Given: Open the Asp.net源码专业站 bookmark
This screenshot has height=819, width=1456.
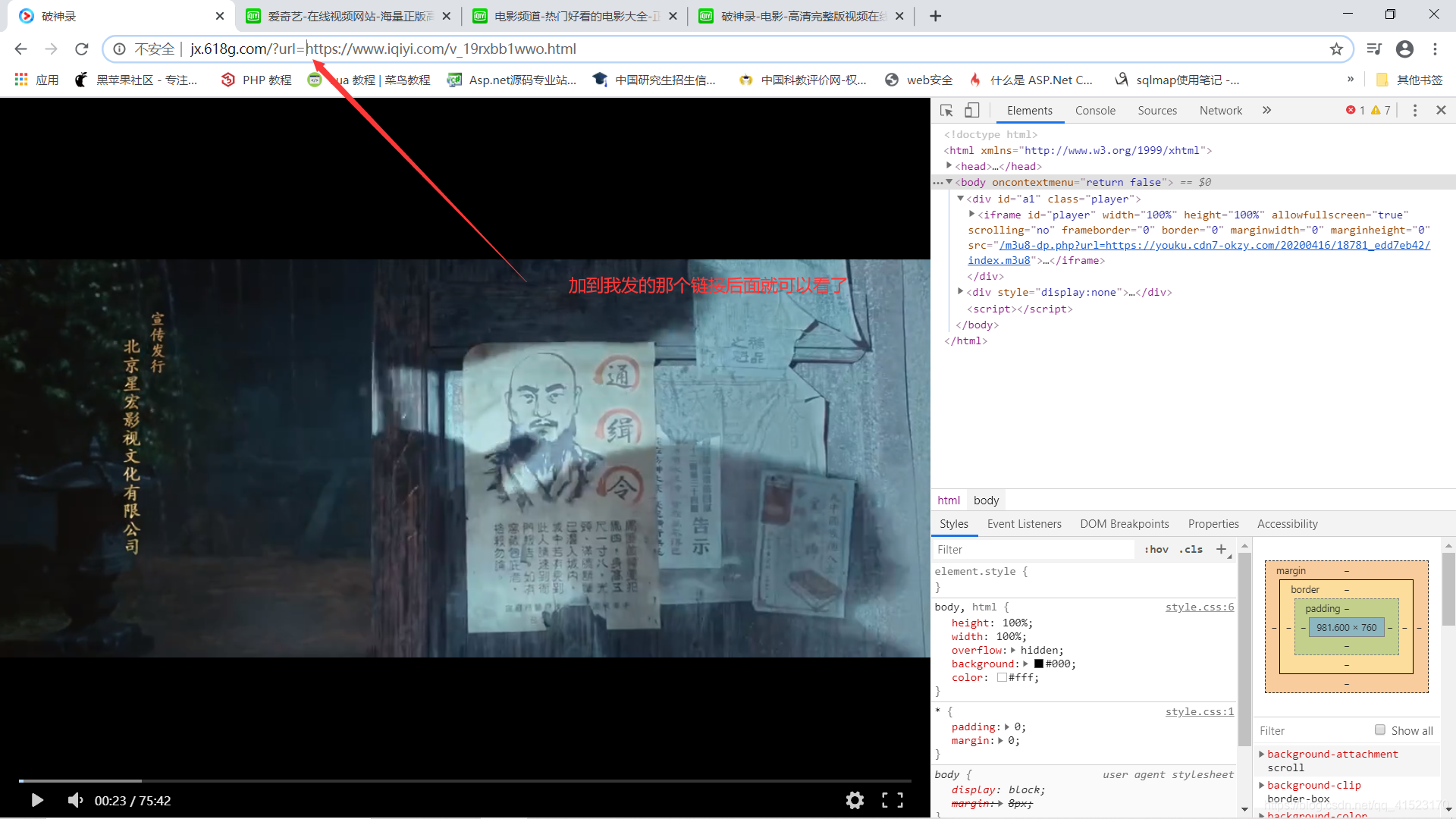Looking at the screenshot, I should pos(512,80).
